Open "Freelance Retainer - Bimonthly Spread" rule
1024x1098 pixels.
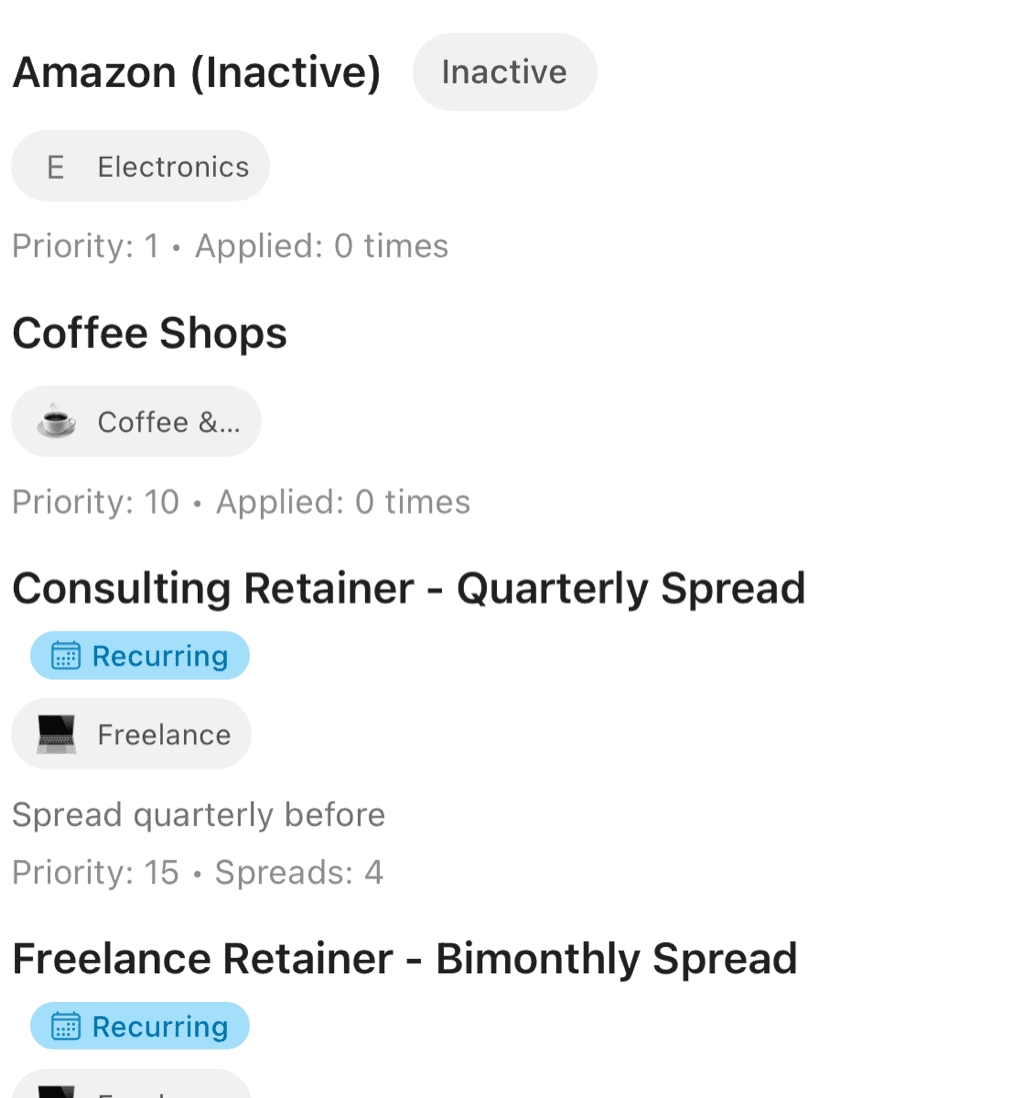405,959
